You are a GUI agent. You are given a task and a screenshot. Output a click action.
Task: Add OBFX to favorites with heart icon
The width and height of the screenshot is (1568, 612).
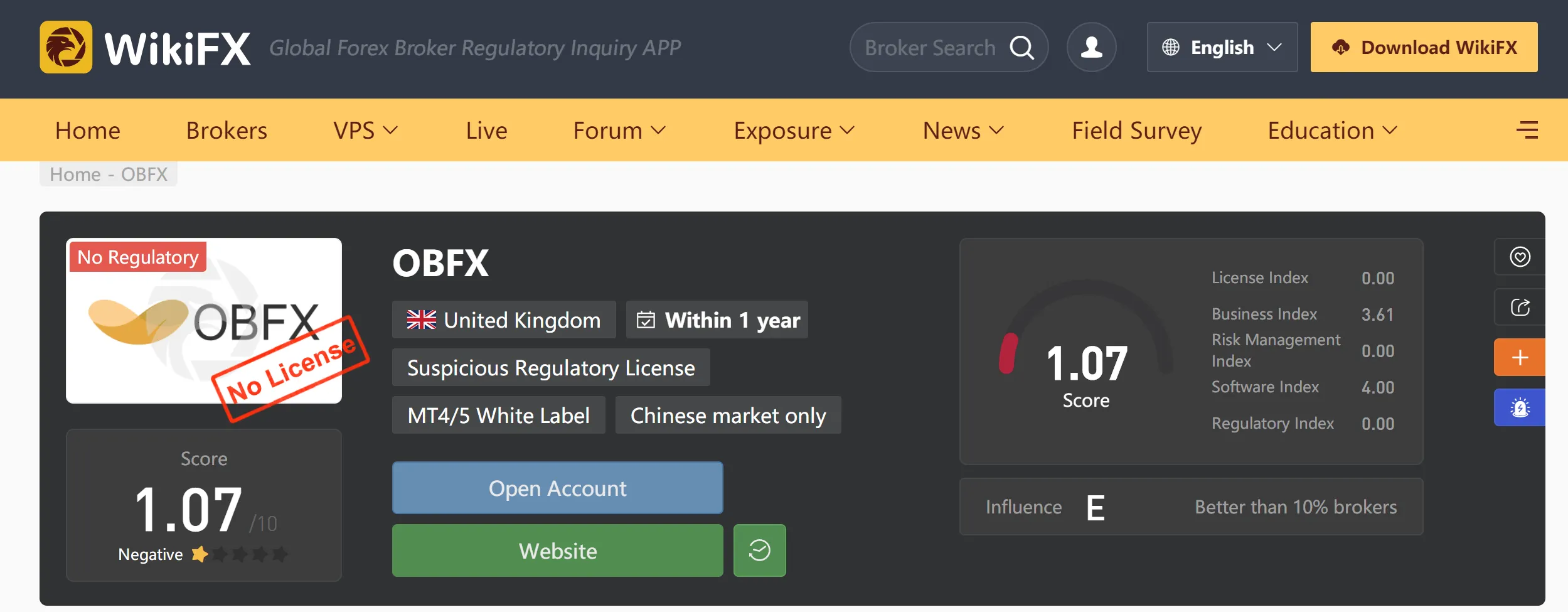pos(1520,257)
